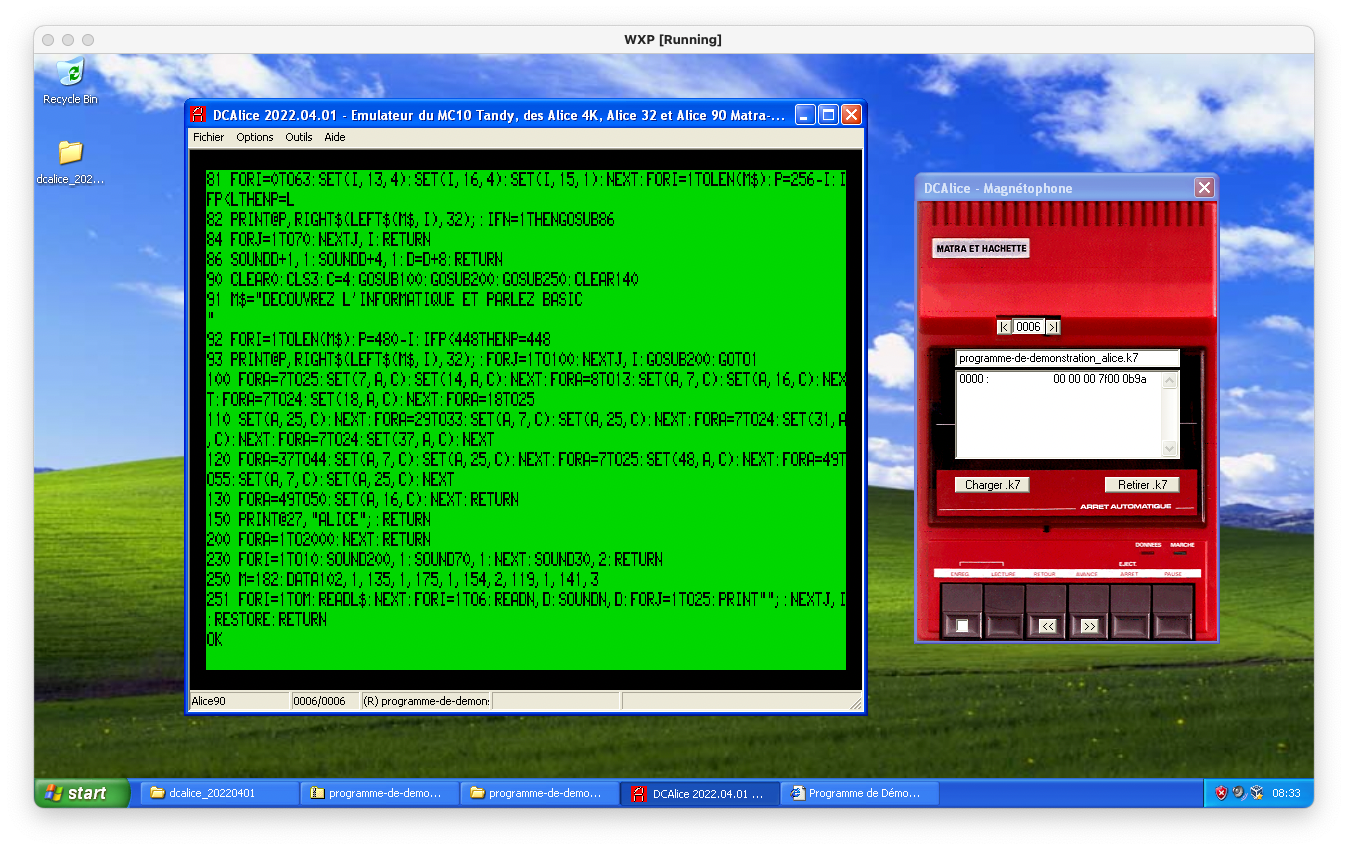Viewport: 1348px width, 850px height.
Task: Click the 08:33 system tray clock
Action: tap(1286, 793)
